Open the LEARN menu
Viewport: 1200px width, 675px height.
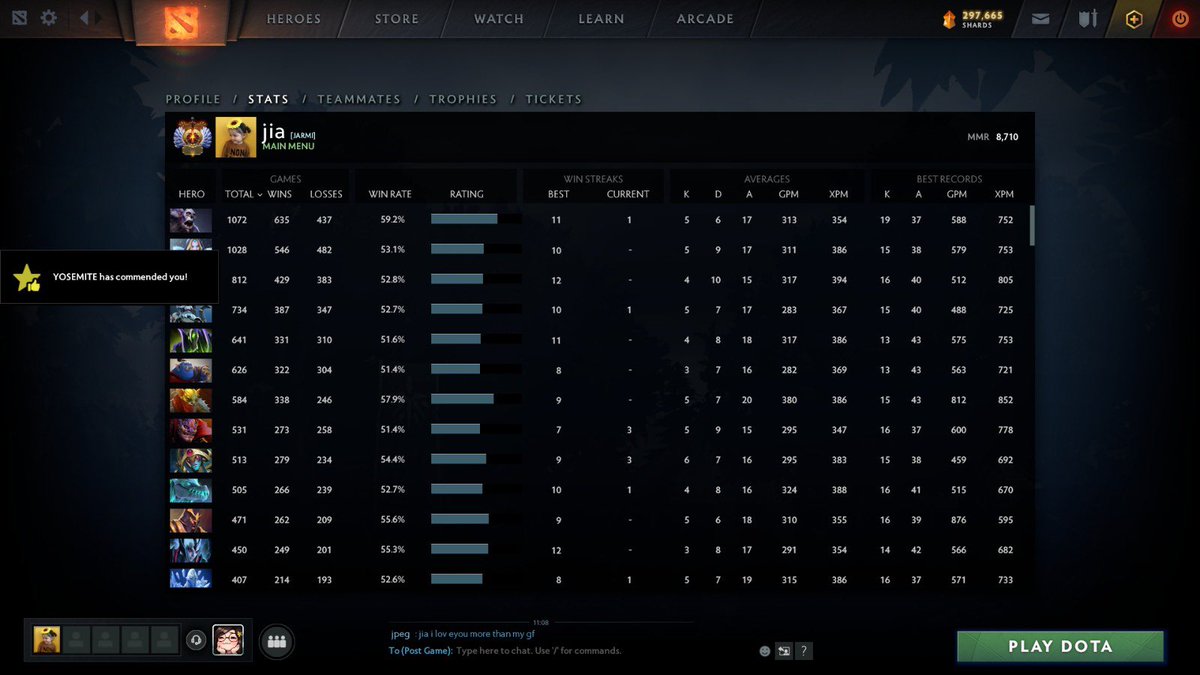point(601,19)
